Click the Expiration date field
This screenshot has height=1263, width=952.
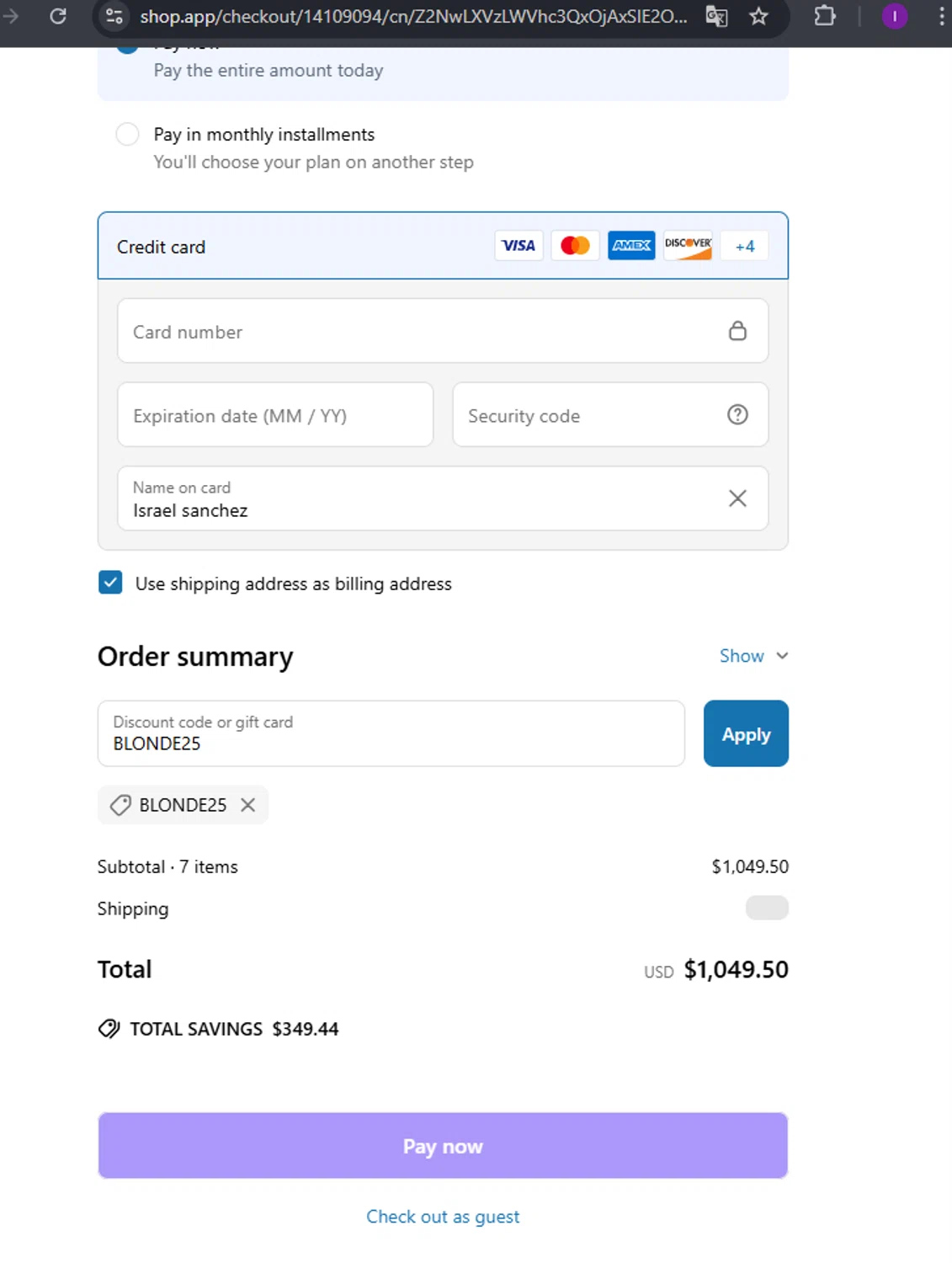click(275, 415)
